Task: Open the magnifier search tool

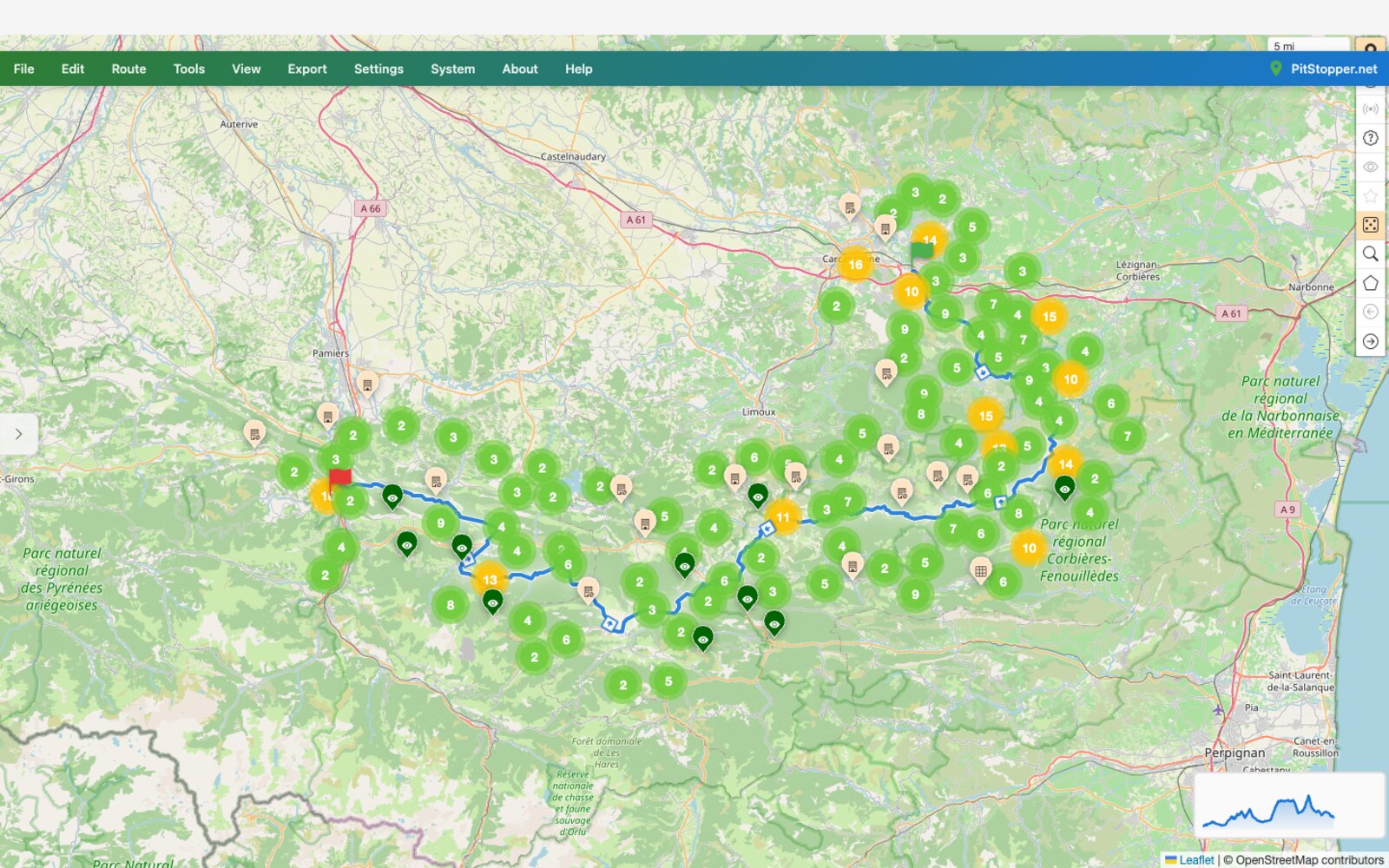Action: click(x=1370, y=253)
